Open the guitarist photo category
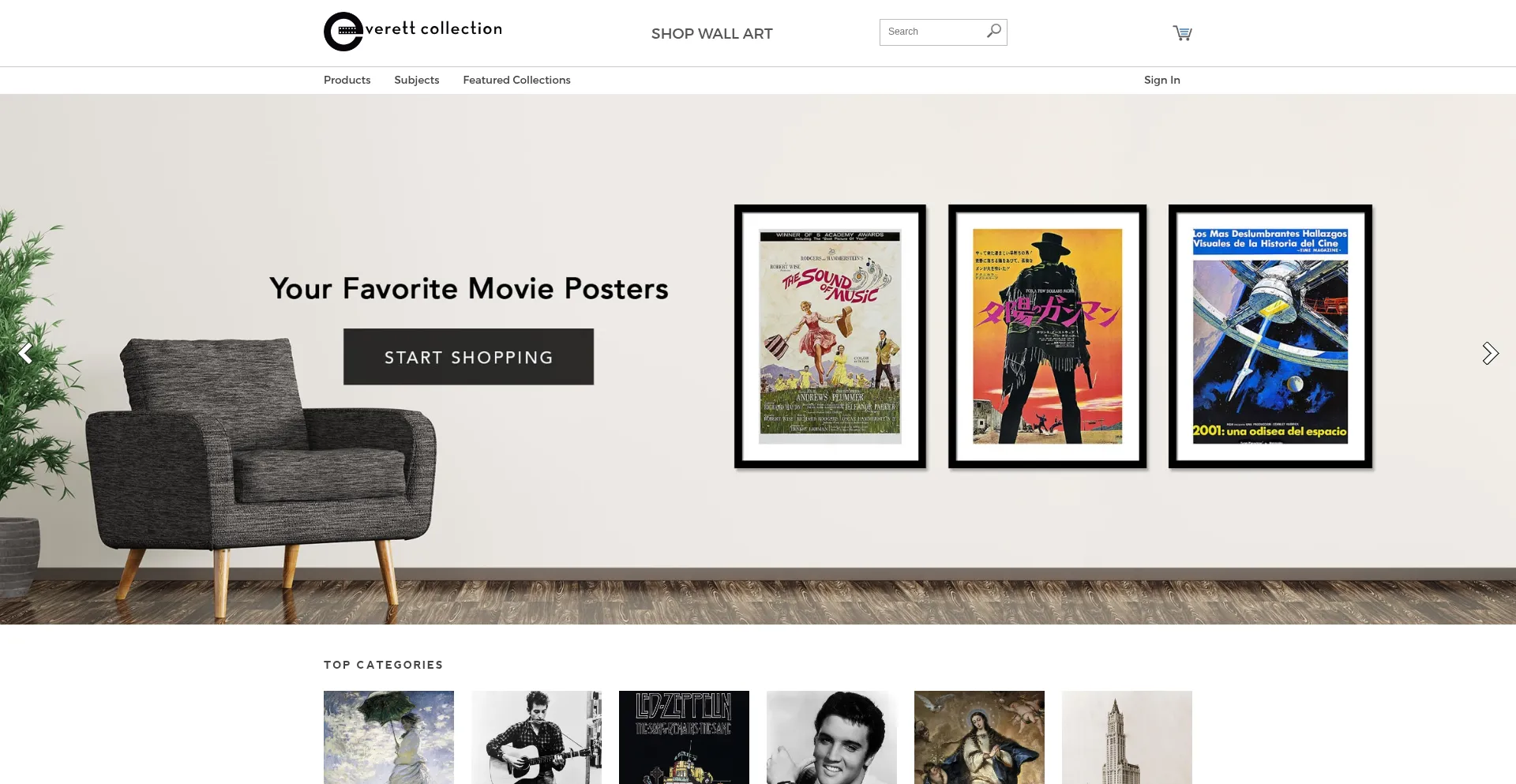The height and width of the screenshot is (784, 1516). [536, 737]
